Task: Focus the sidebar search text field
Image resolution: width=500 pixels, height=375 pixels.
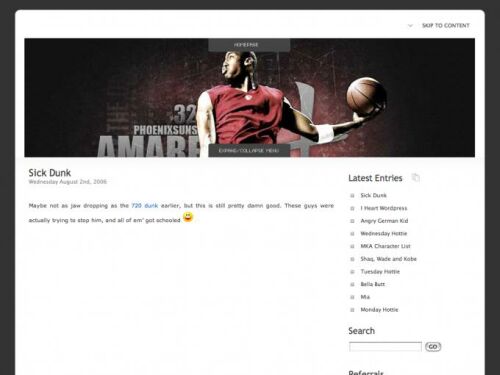Action: point(385,347)
